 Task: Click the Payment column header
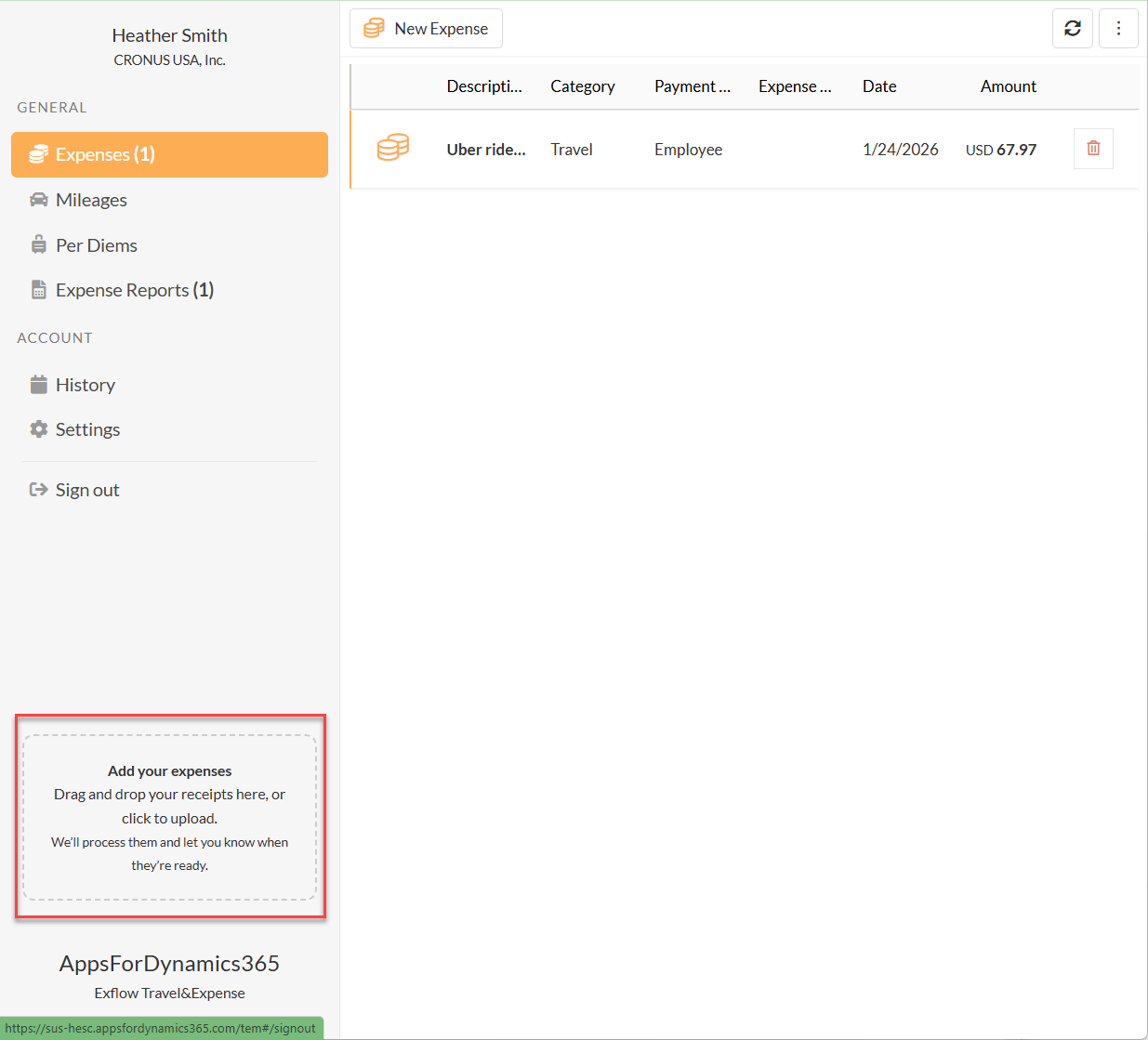pos(692,86)
